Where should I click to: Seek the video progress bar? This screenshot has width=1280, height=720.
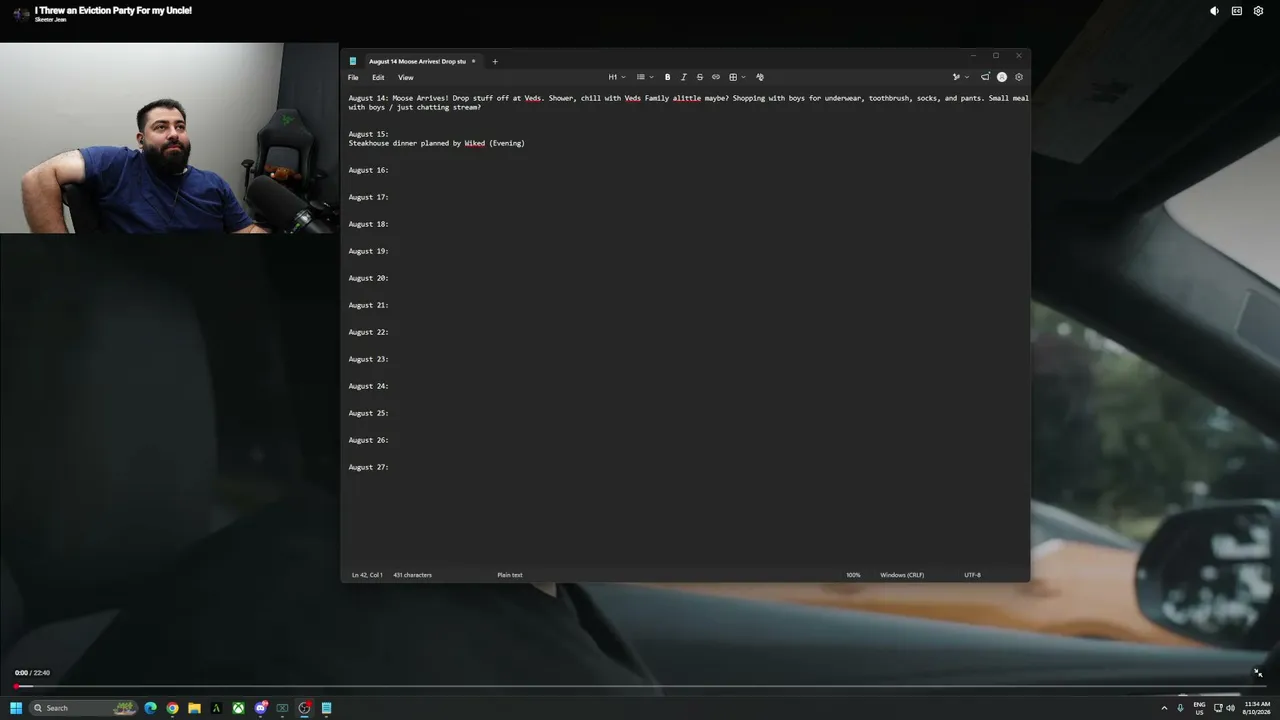[640, 686]
